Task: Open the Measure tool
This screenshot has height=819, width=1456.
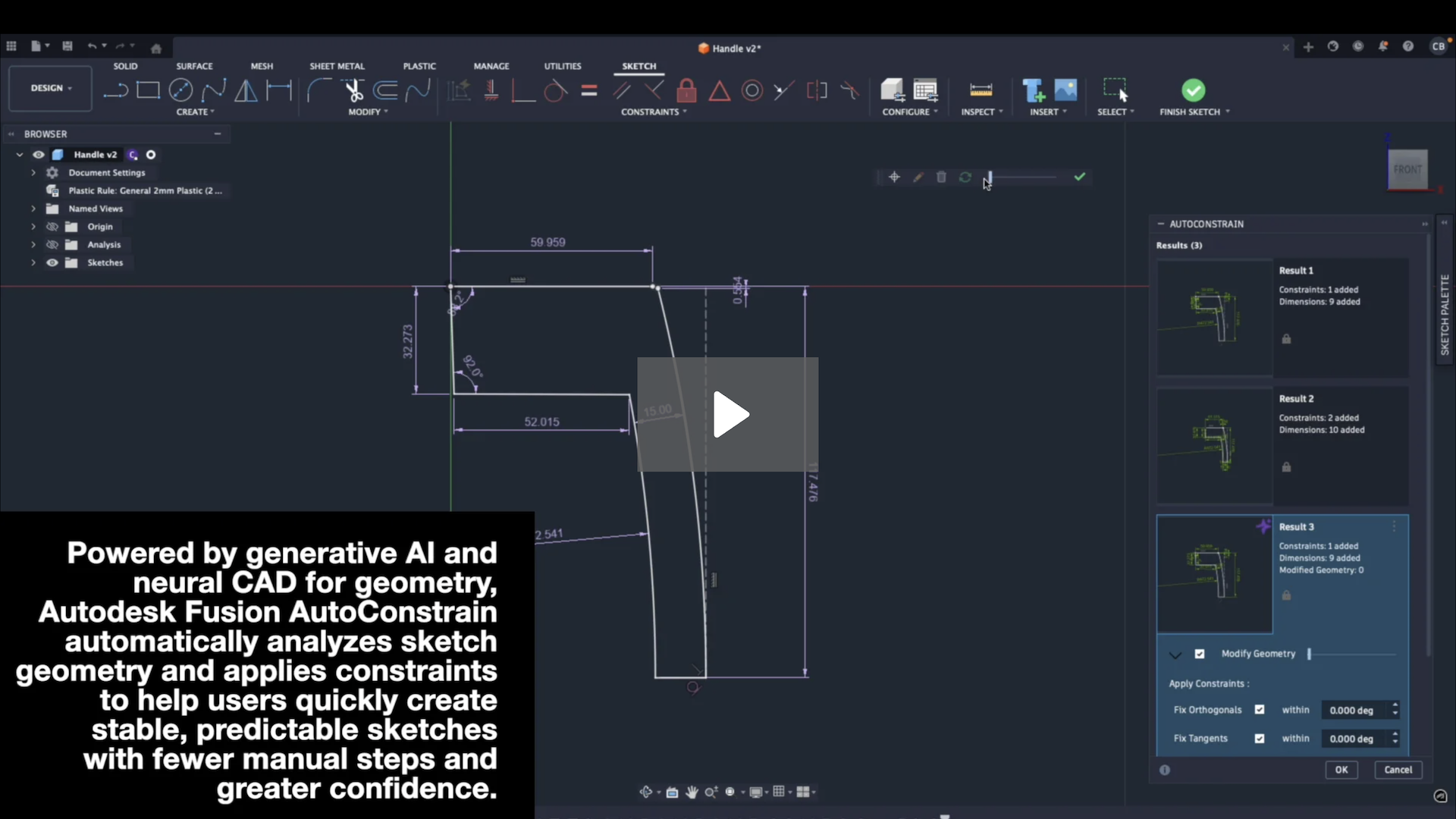Action: pyautogui.click(x=981, y=90)
